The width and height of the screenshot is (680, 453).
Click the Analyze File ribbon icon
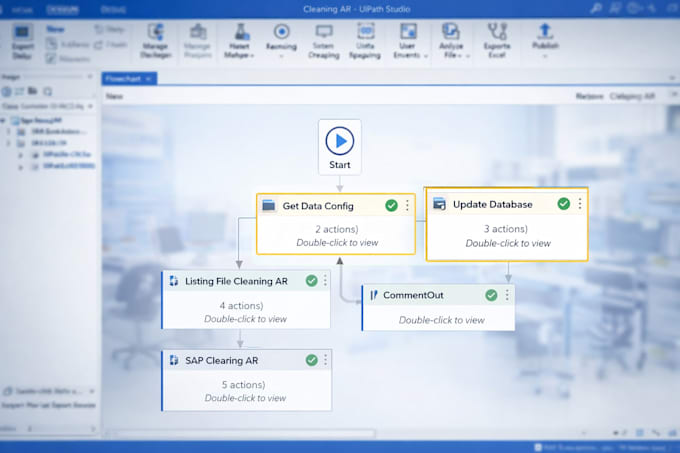pyautogui.click(x=451, y=32)
